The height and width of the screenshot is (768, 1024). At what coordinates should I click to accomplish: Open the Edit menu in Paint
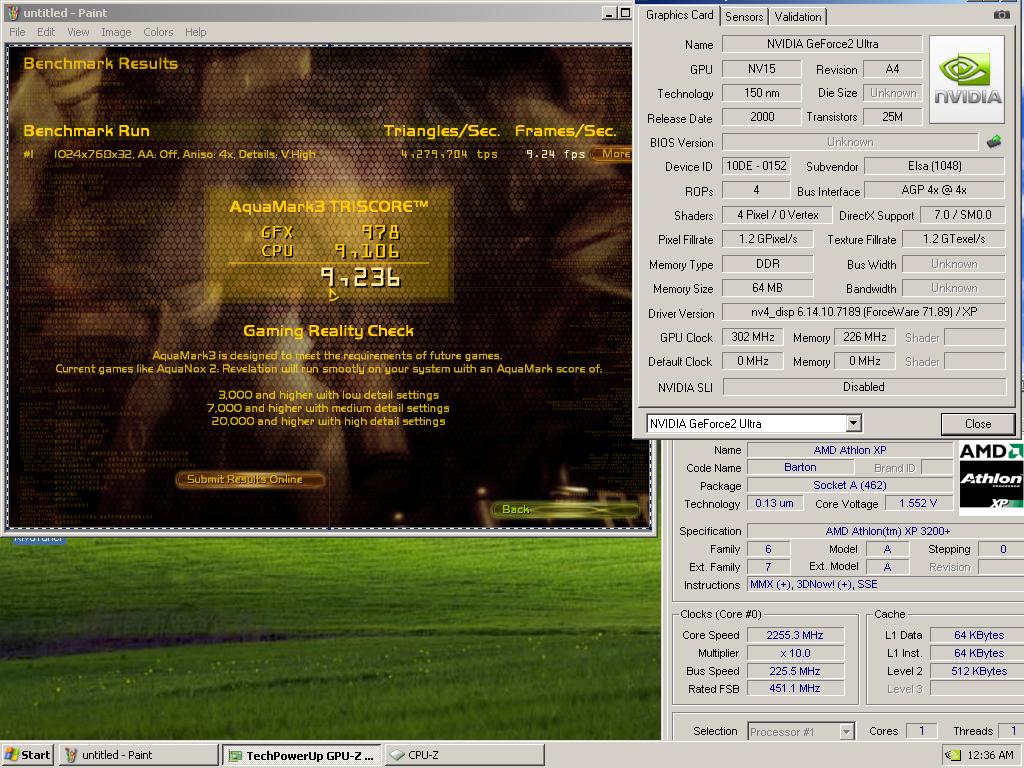tap(46, 32)
